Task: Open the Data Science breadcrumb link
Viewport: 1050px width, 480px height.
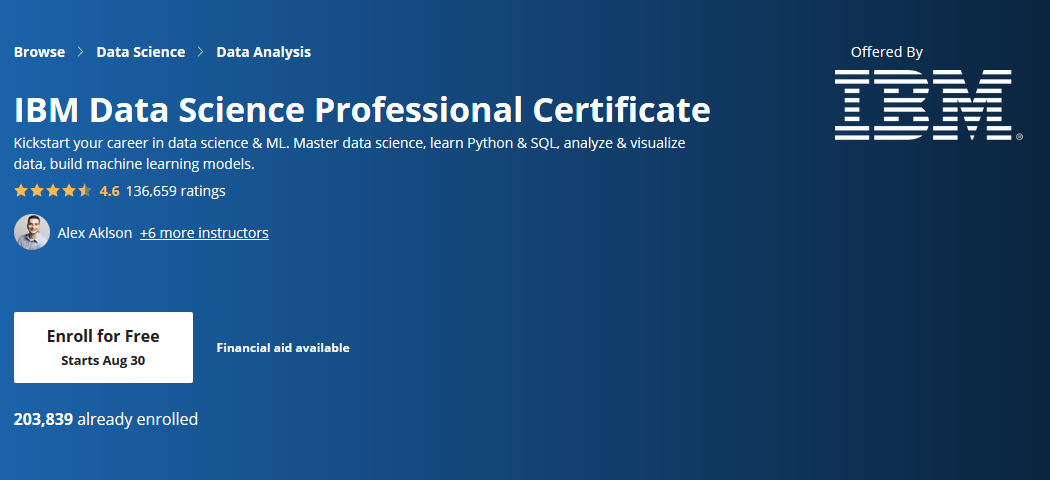Action: [141, 52]
